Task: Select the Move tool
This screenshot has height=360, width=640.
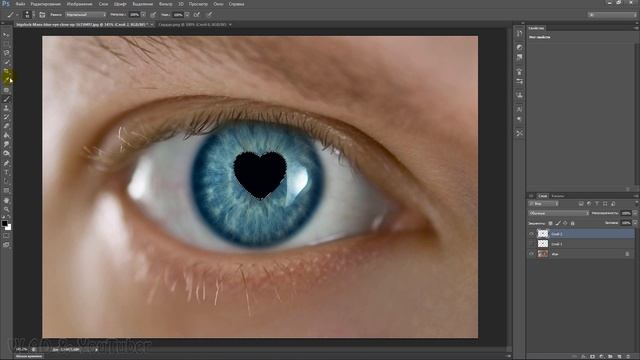Action: click(x=6, y=35)
